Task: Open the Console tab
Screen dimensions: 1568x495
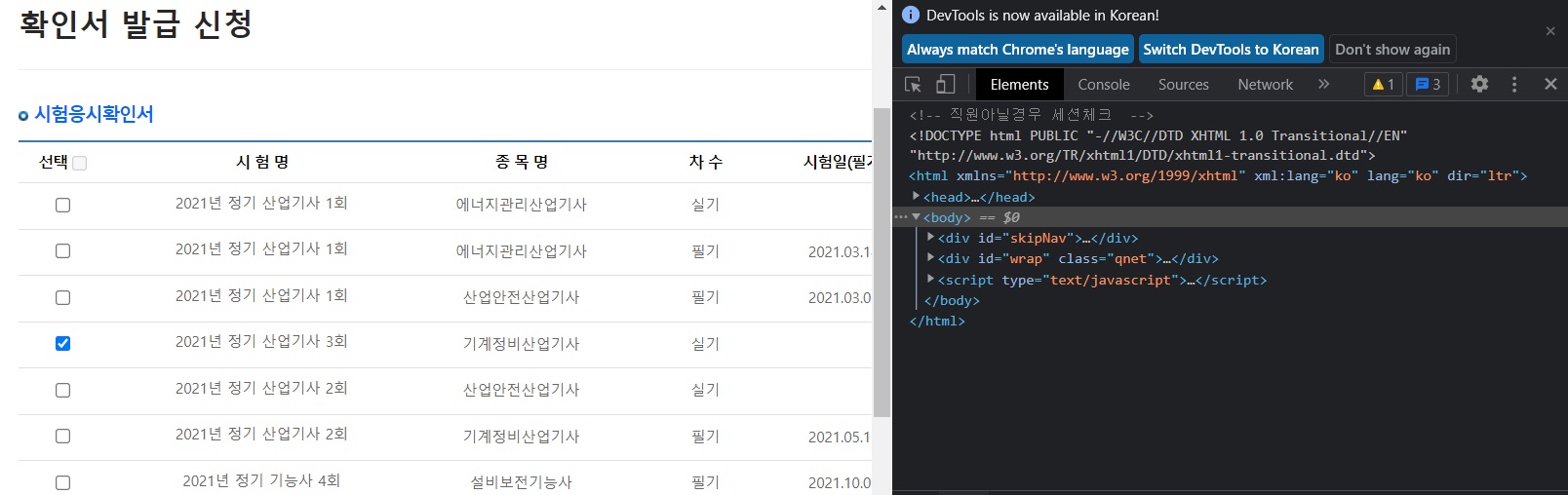Action: [x=1104, y=85]
